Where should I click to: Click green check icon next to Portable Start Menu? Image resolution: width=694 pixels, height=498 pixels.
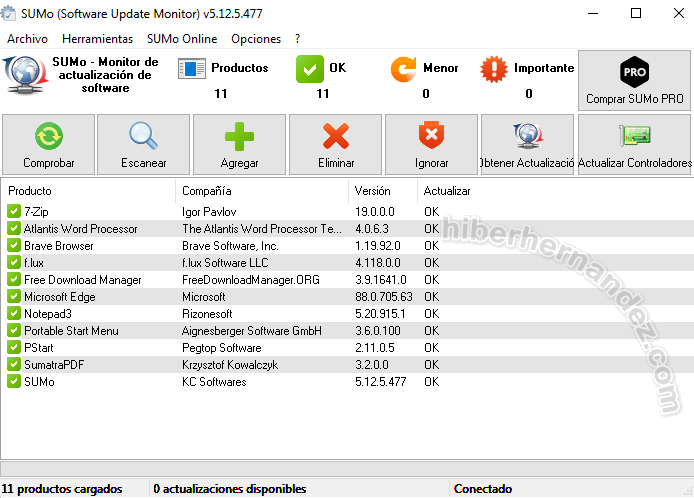point(14,330)
